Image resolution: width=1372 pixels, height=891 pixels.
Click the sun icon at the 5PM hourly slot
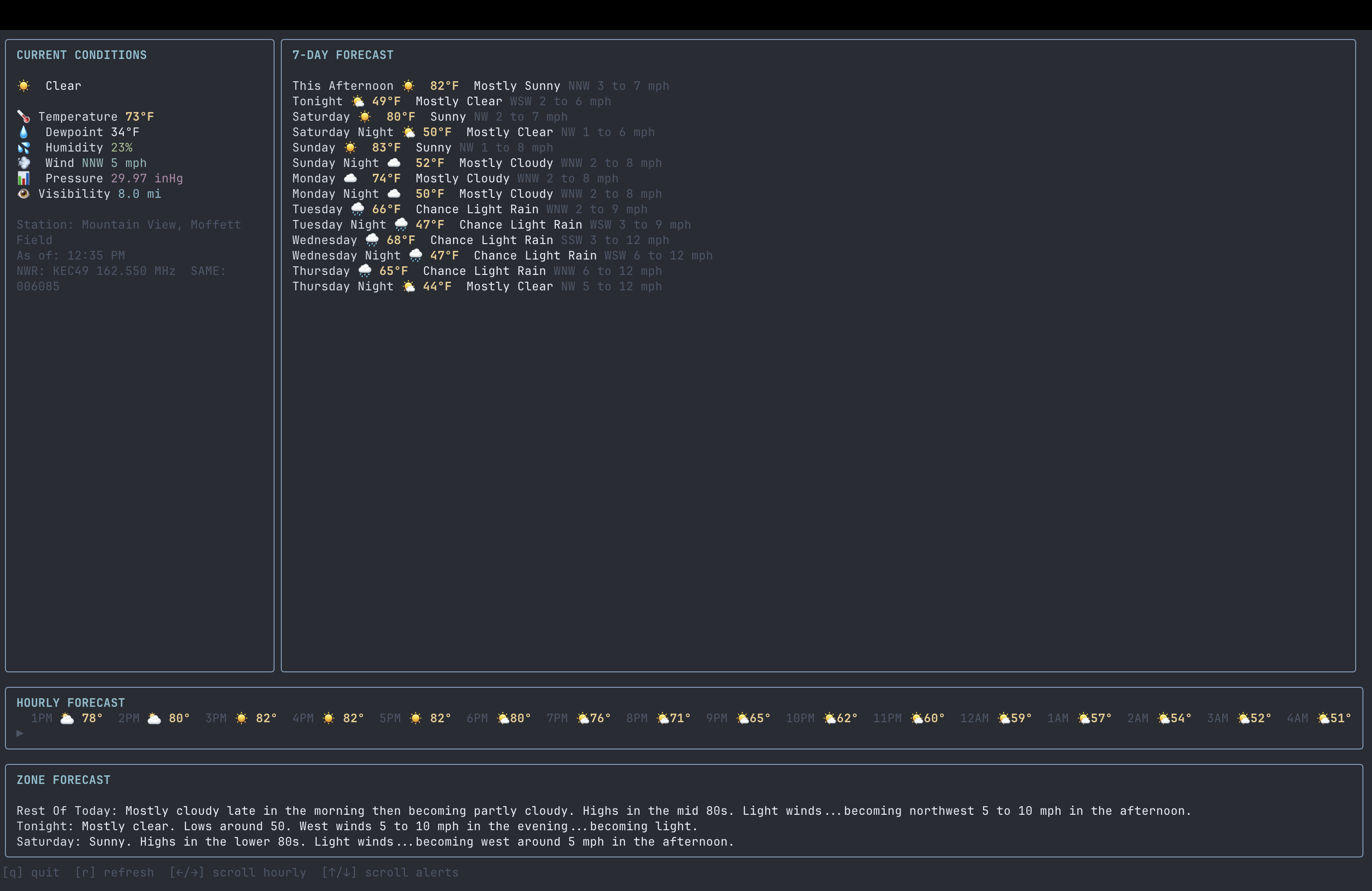coord(415,718)
